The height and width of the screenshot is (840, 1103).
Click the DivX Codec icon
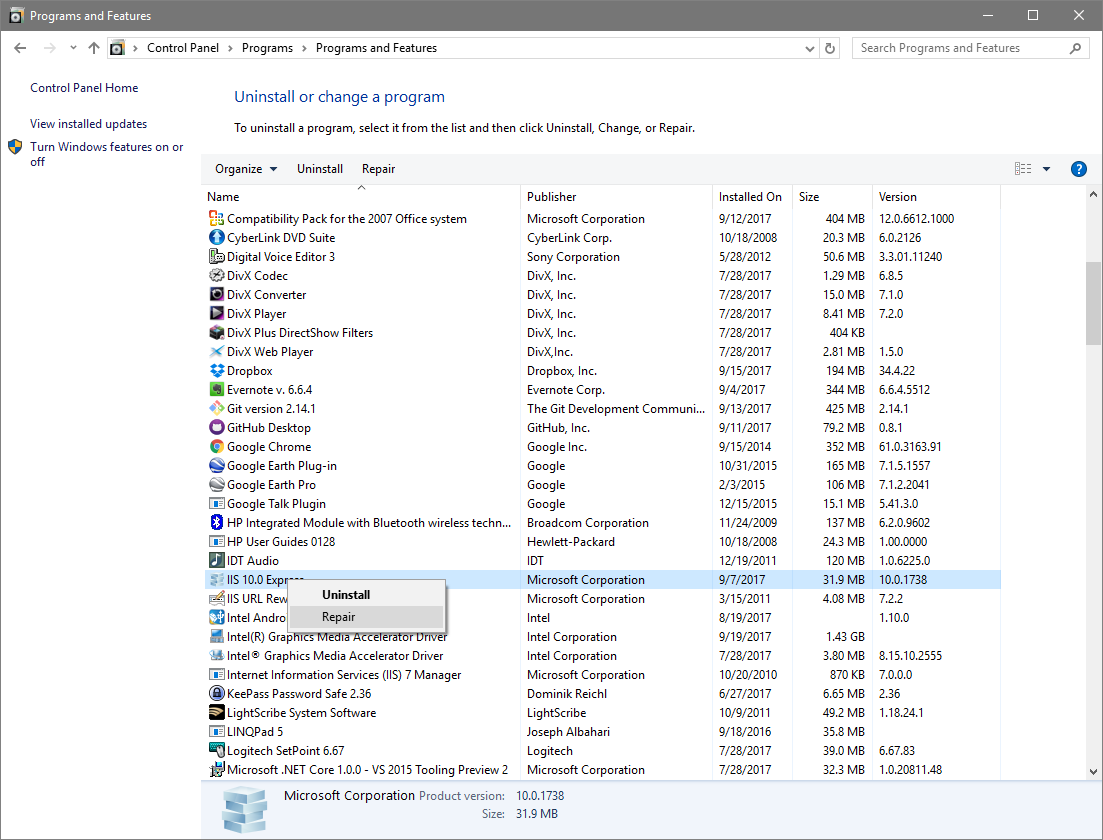217,276
